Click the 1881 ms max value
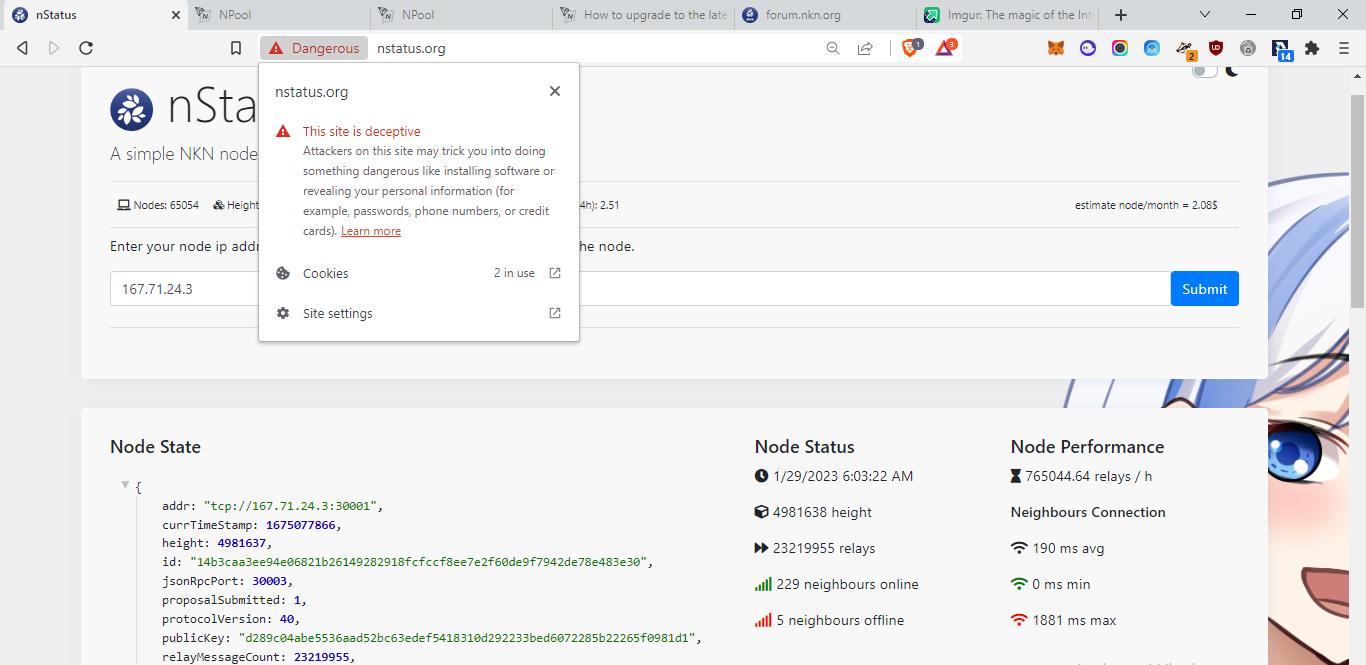1366x665 pixels. (1064, 620)
